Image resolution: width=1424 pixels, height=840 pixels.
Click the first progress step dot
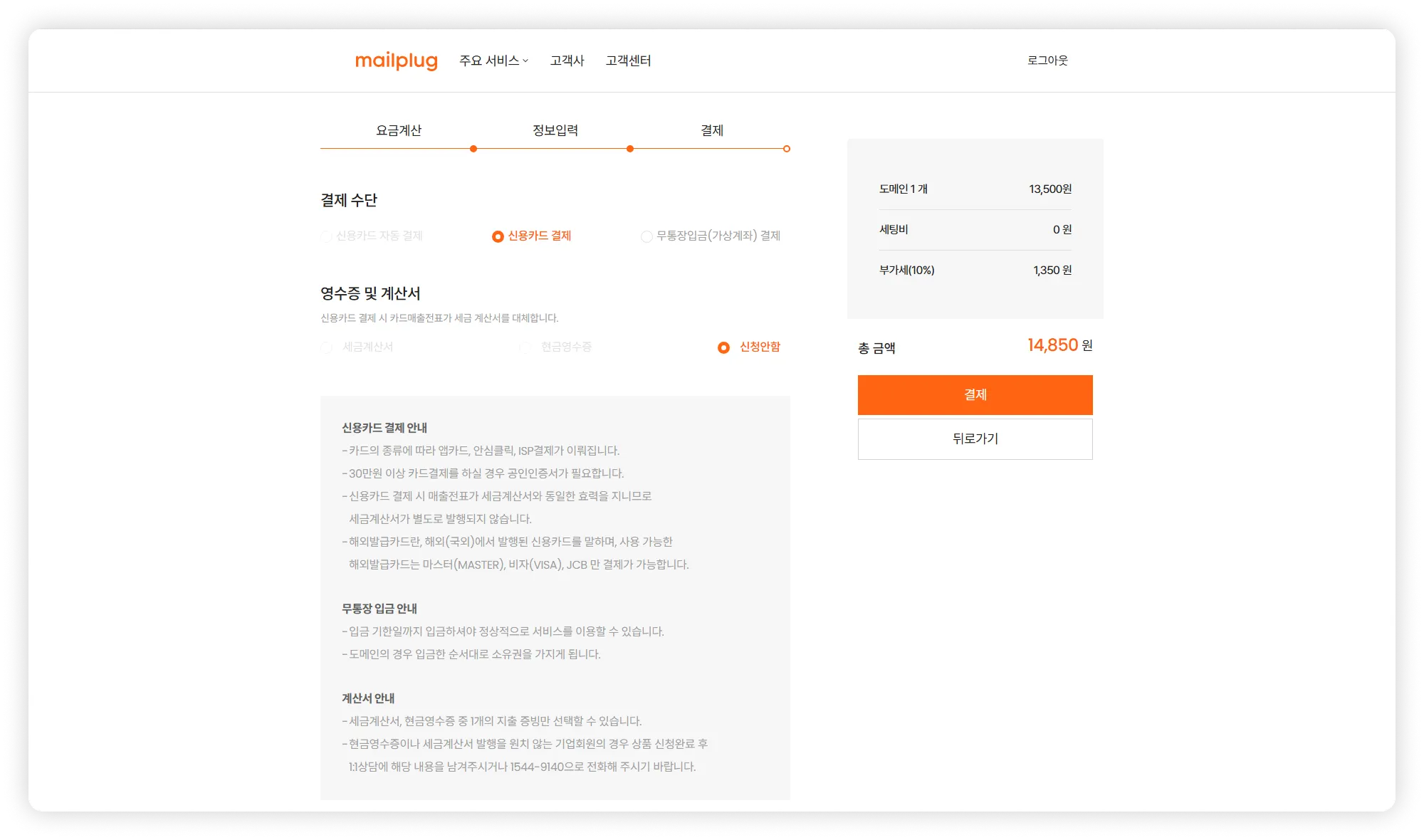pyautogui.click(x=473, y=149)
